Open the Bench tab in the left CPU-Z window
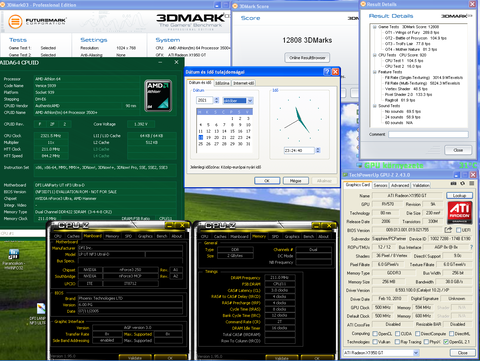The image size is (480, 361). 162,236
